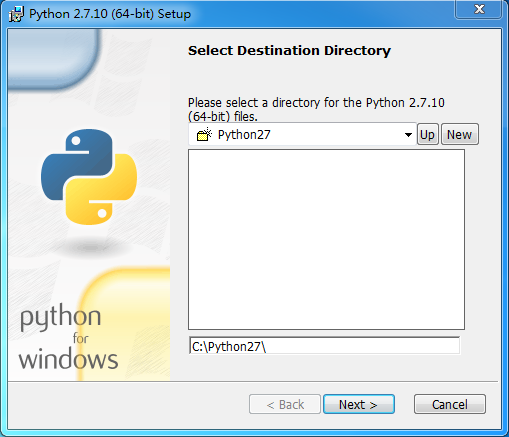Click the Select Destination Directory heading
This screenshot has height=437, width=509.
click(289, 51)
